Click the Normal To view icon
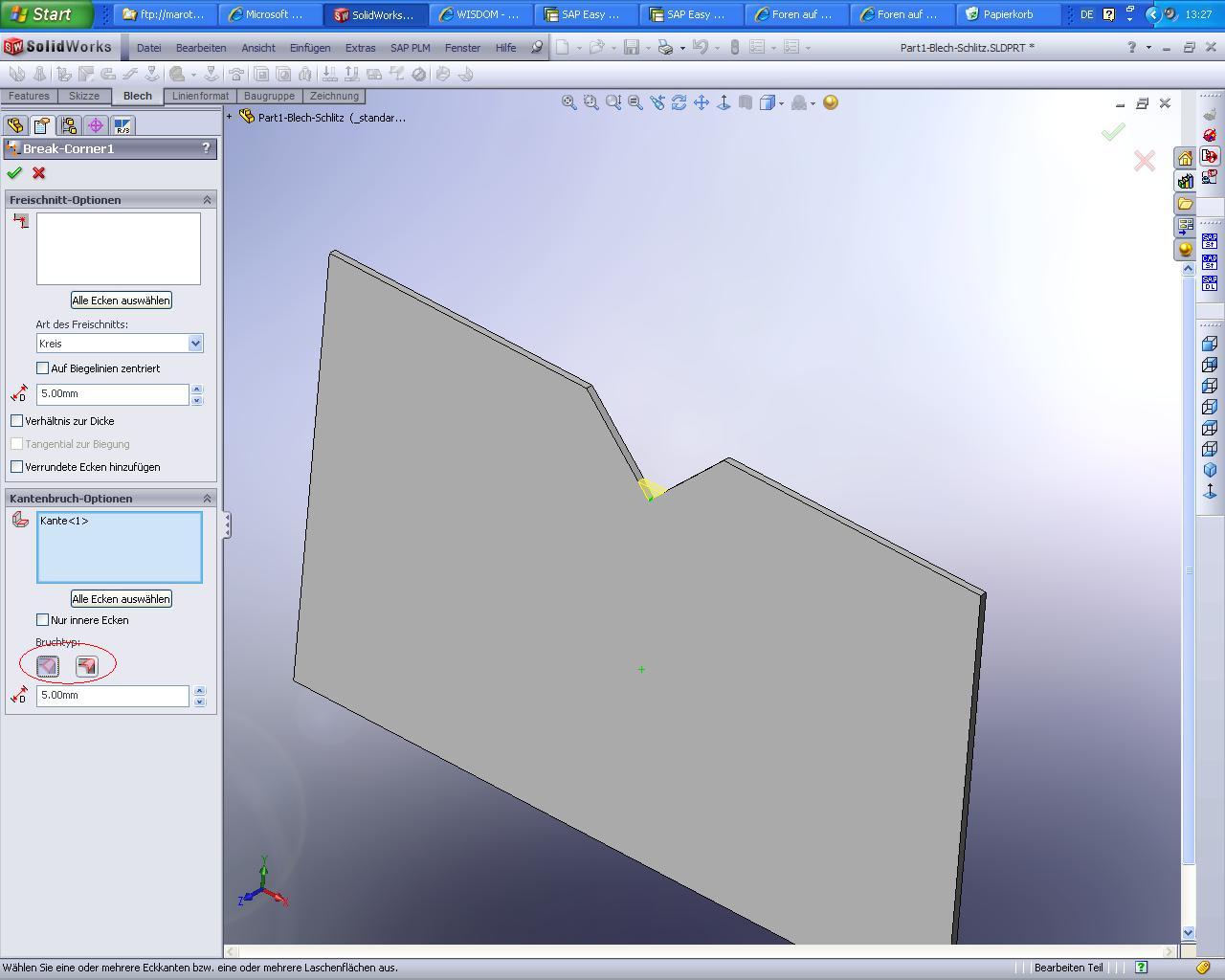This screenshot has width=1225, height=980. click(724, 102)
